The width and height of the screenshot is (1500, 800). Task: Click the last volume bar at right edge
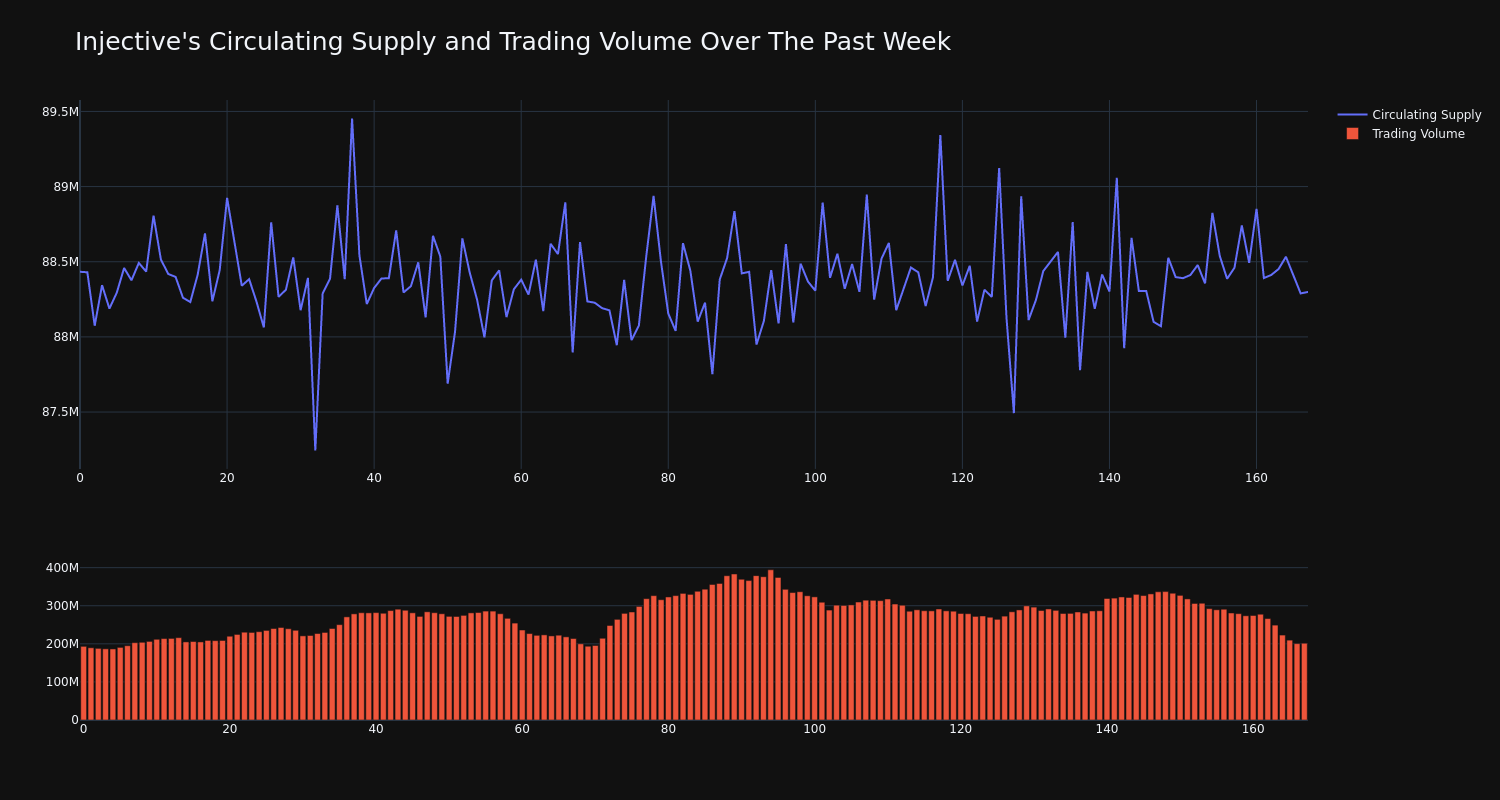1304,682
